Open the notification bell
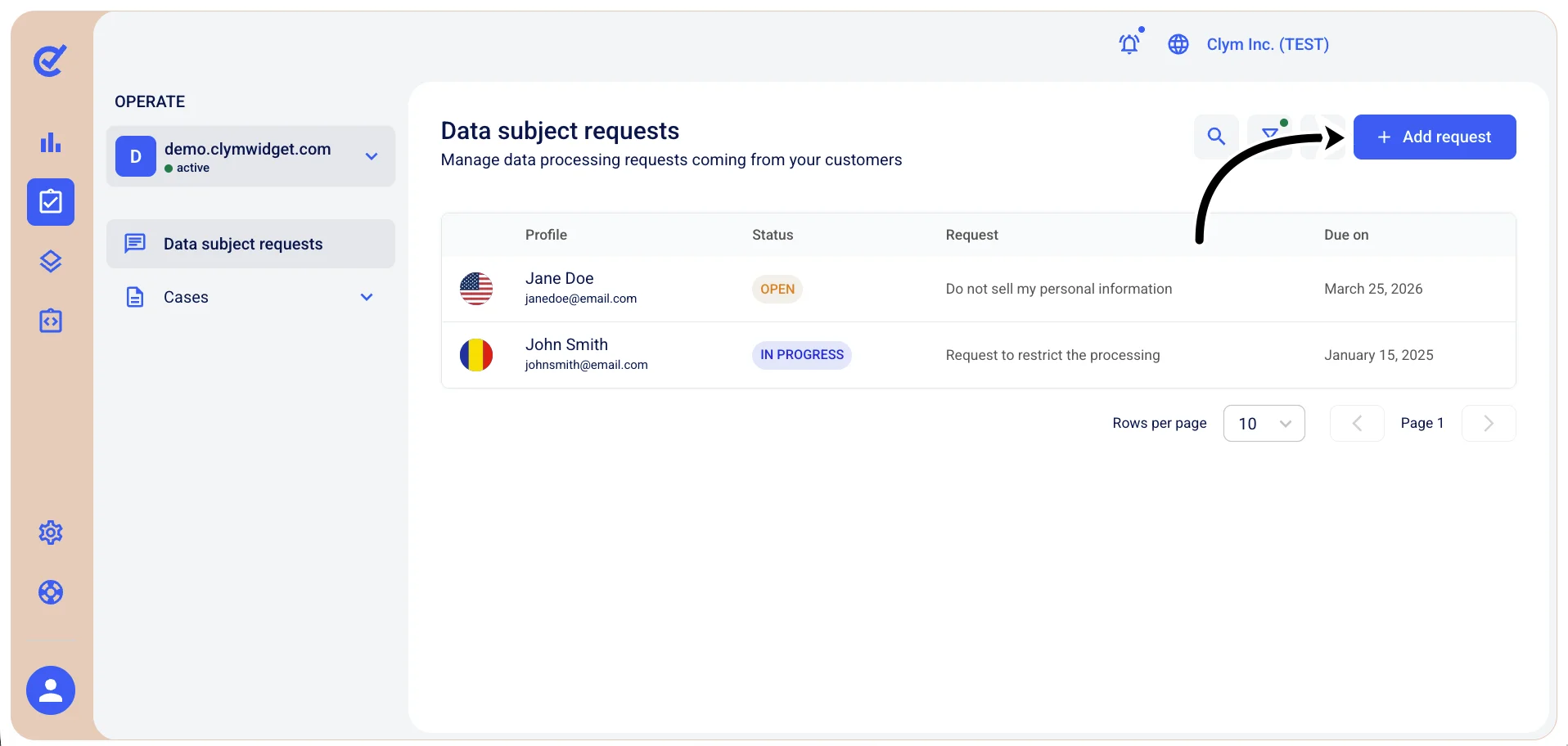The image size is (1568, 746). (x=1130, y=43)
